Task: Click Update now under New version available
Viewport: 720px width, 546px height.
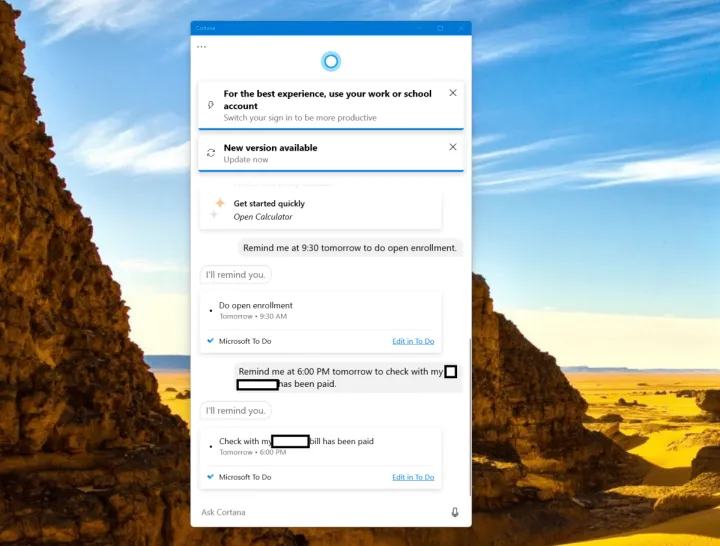Action: pos(246,160)
